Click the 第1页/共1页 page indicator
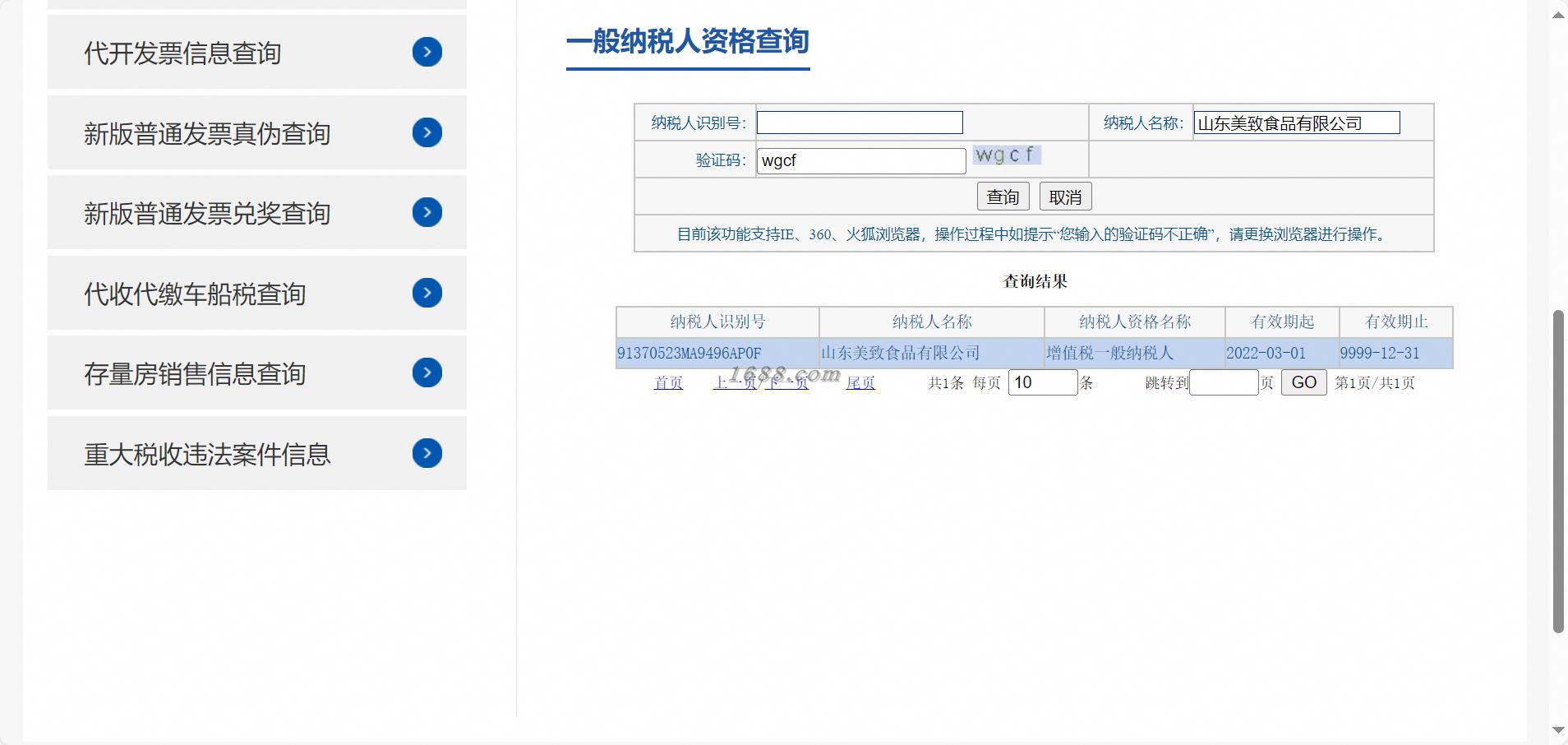1568x745 pixels. [1374, 383]
